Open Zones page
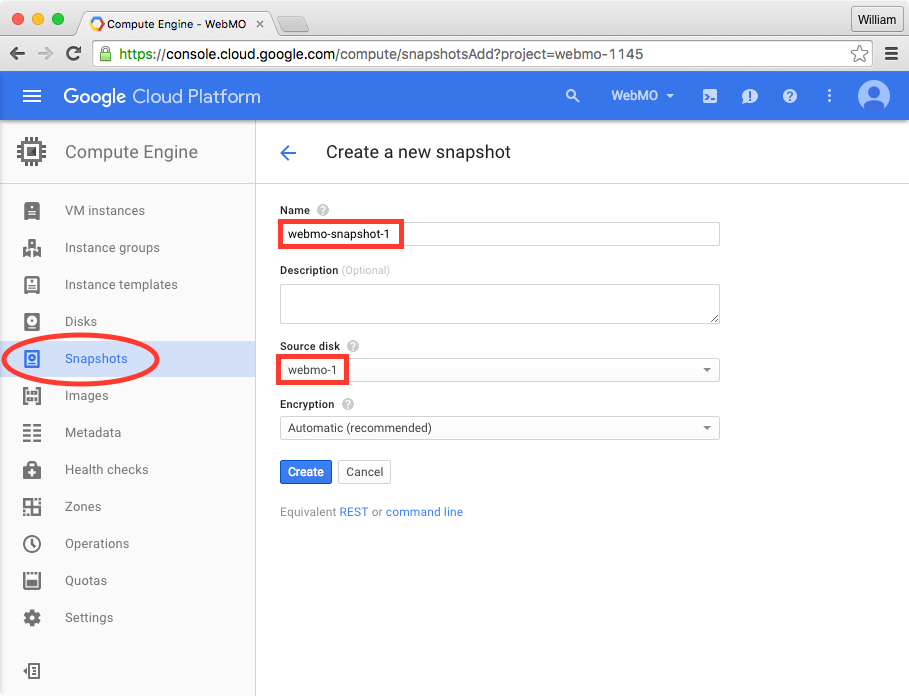The image size is (909, 696). coord(83,506)
